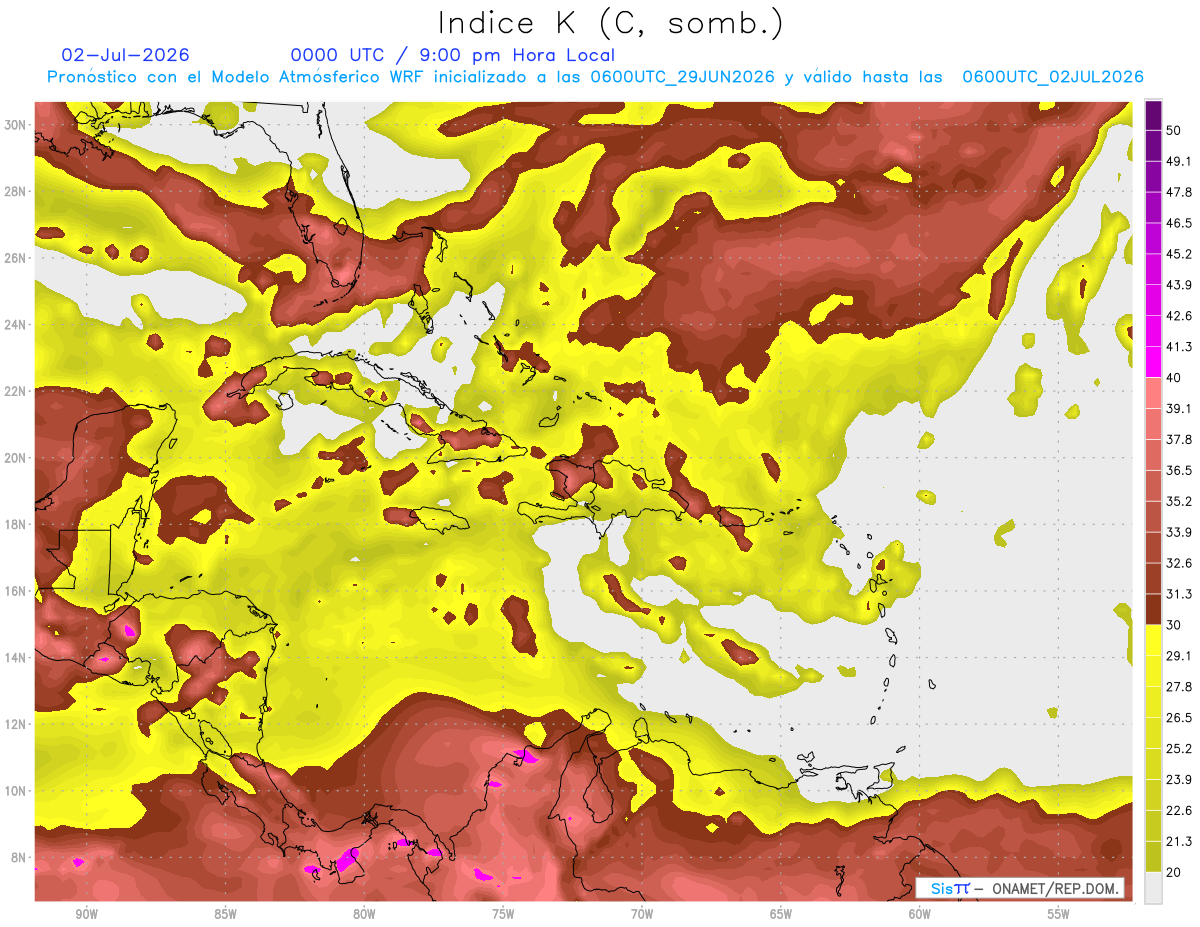The image size is (1200, 927).
Task: Click the "18N" latitude axis label
Action: [15, 524]
